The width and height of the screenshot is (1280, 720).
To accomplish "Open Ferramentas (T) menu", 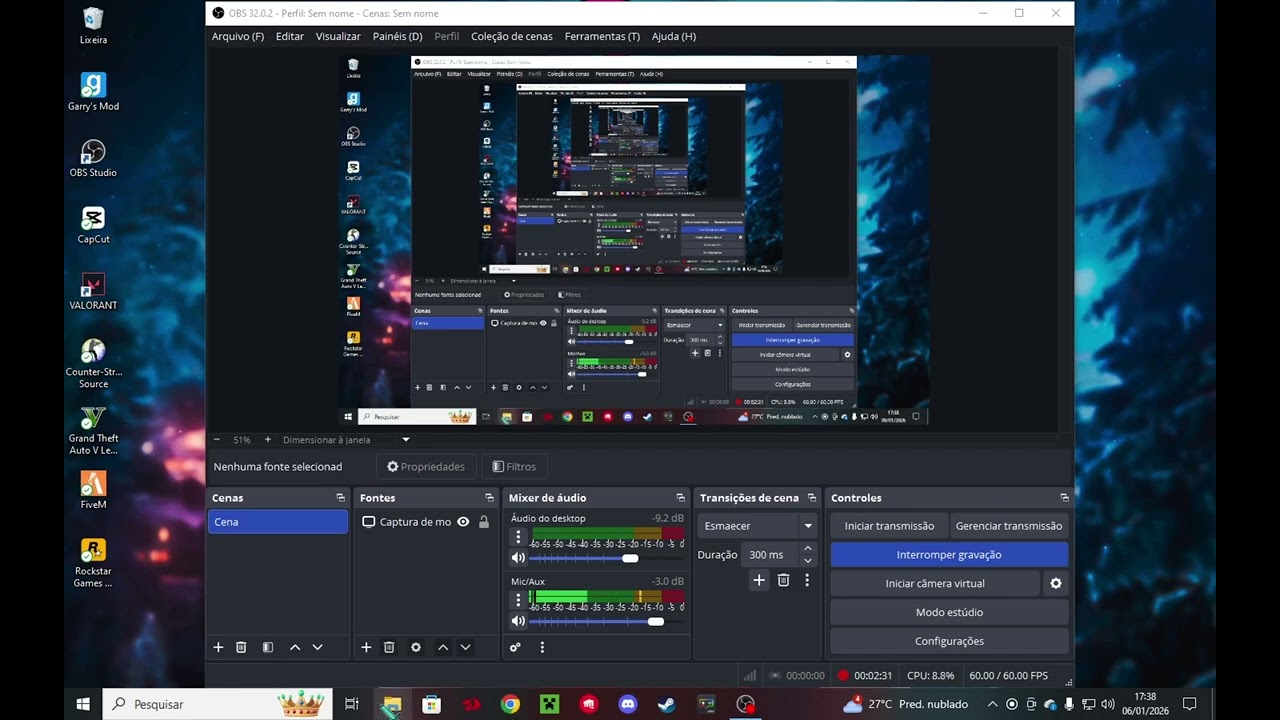I will pyautogui.click(x=602, y=36).
